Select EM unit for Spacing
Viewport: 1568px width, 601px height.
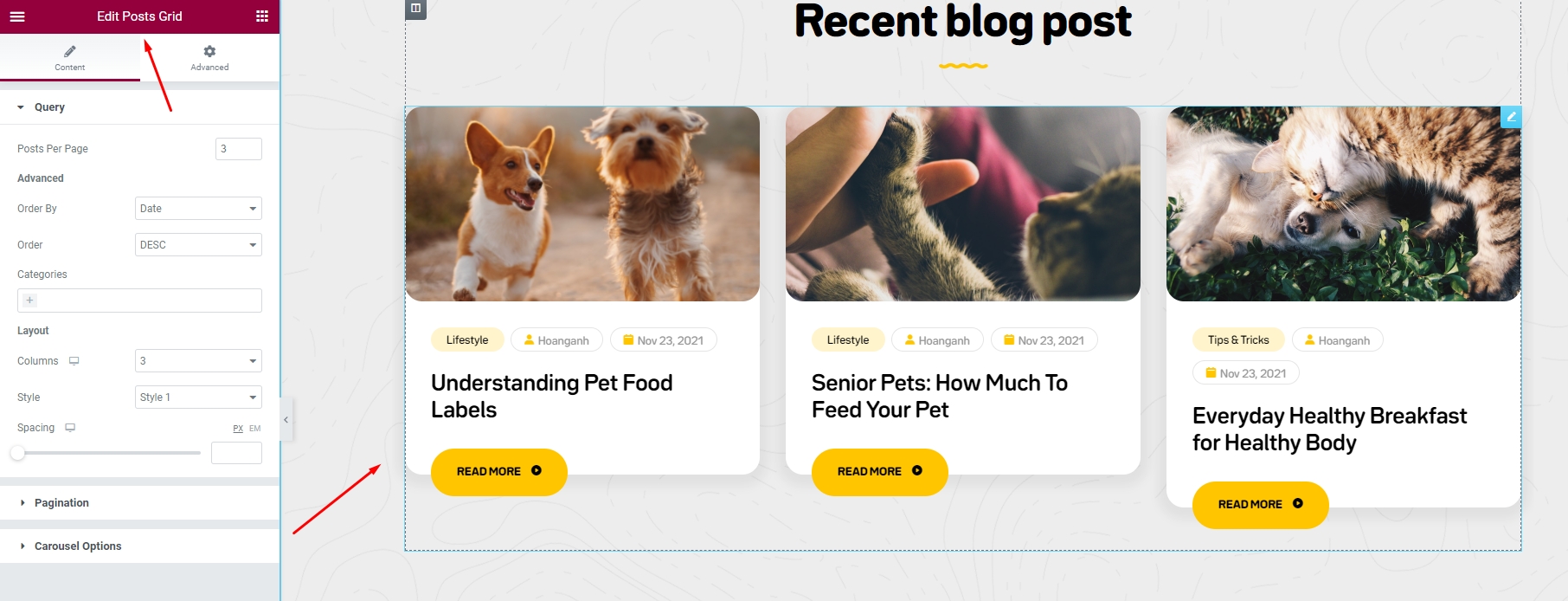click(x=255, y=429)
